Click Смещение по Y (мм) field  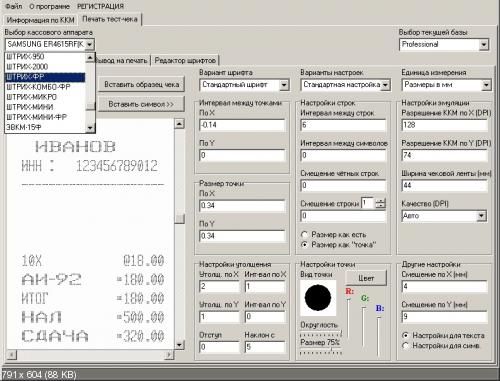pos(444,317)
